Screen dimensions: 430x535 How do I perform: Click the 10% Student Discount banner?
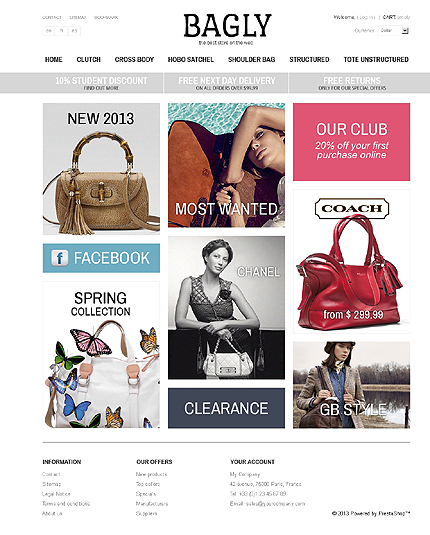(101, 83)
